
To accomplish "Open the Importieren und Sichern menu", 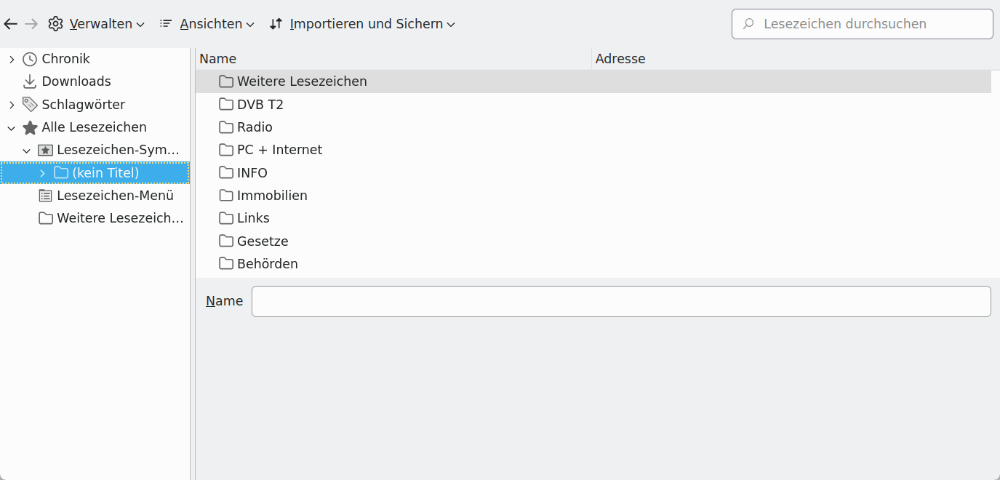I will tap(362, 23).
